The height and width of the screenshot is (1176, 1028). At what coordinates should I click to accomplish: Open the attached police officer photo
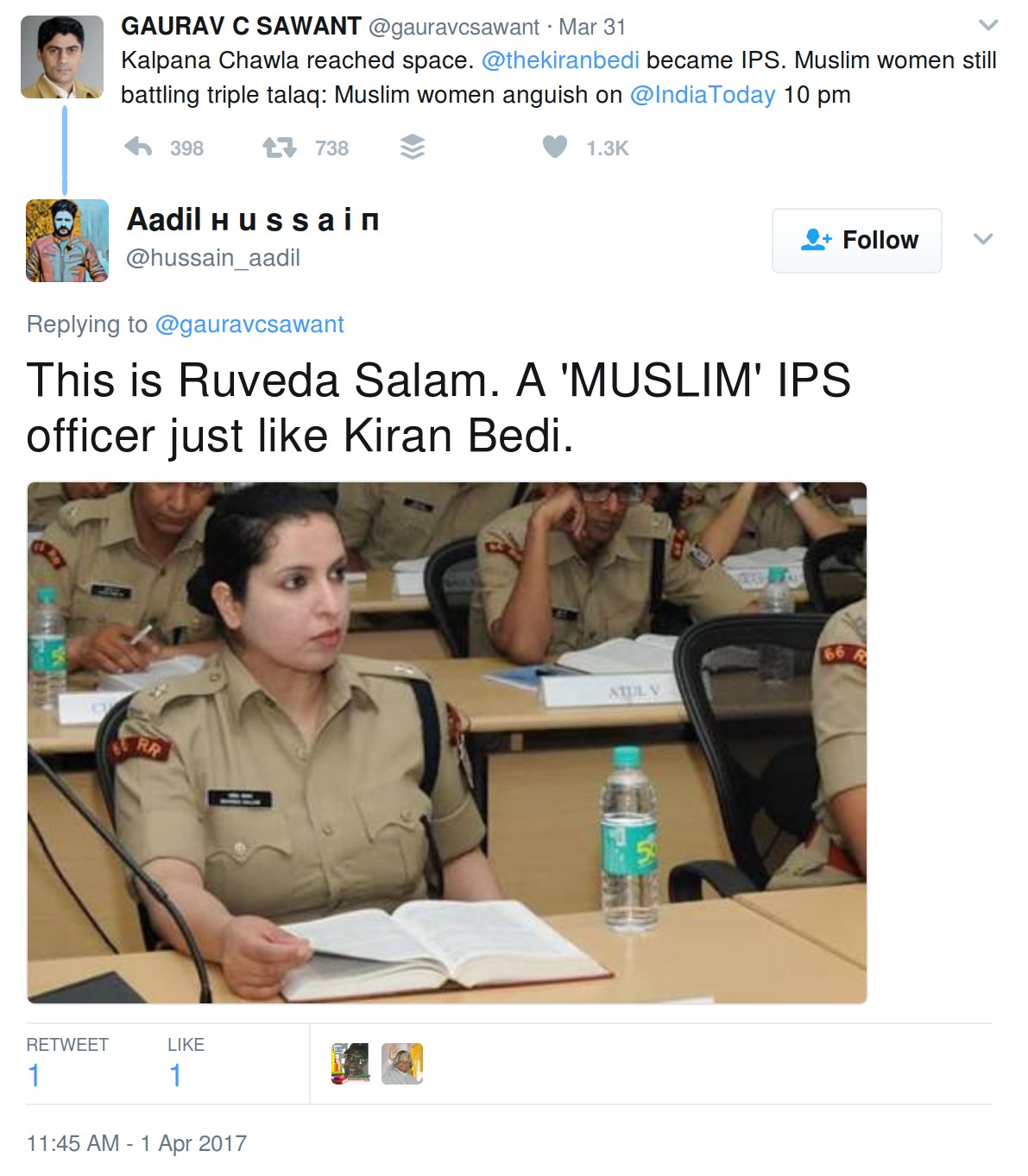click(x=447, y=743)
